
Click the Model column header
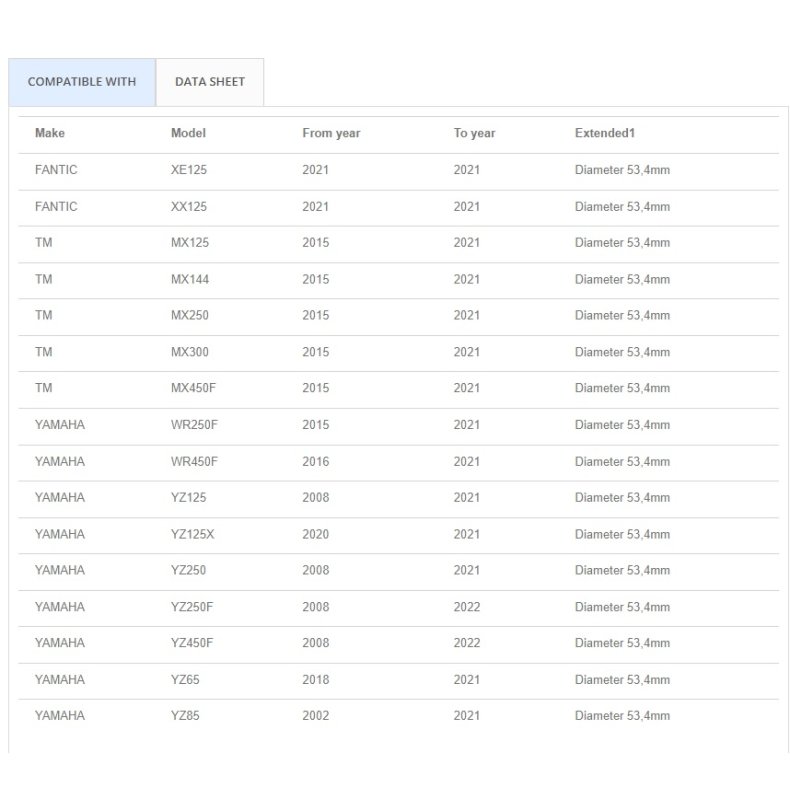[x=188, y=133]
